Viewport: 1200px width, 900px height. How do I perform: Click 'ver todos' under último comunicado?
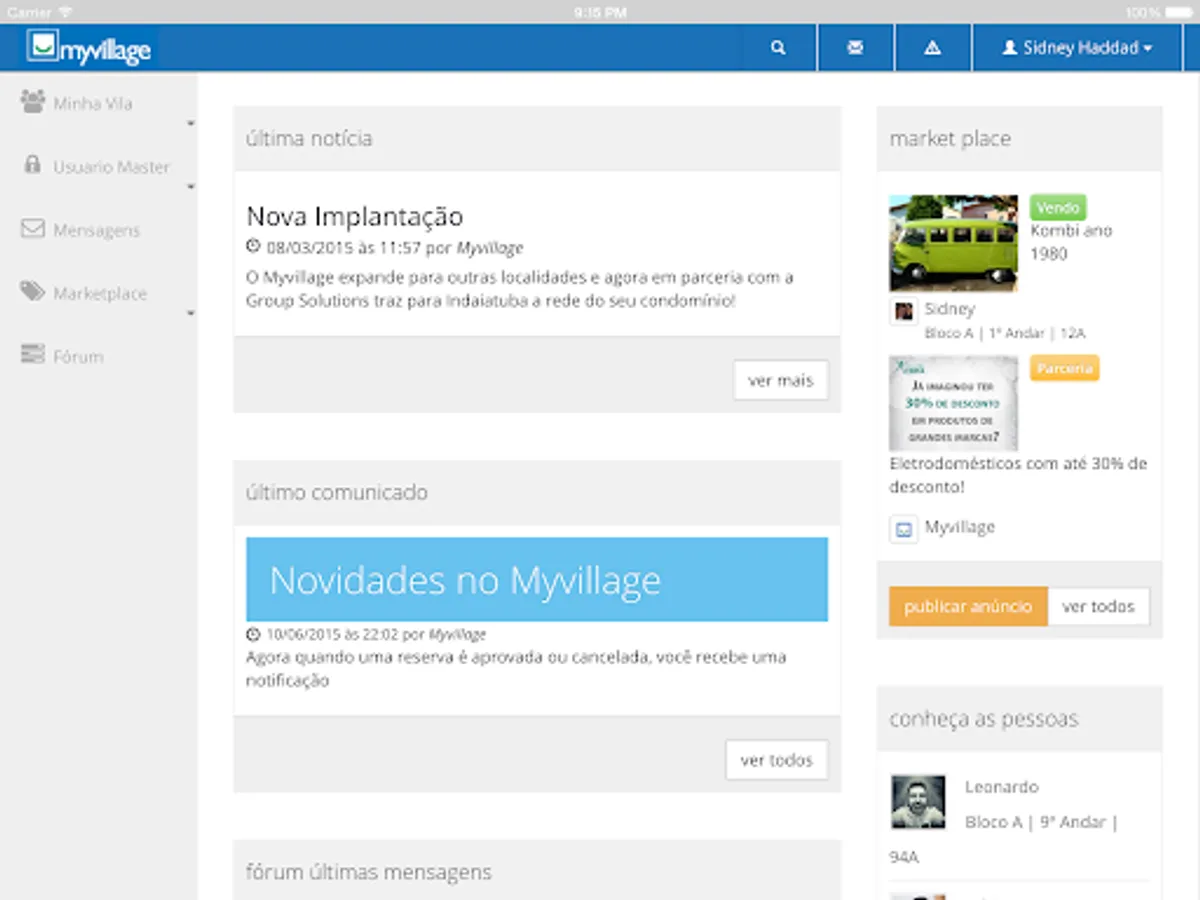(x=777, y=760)
